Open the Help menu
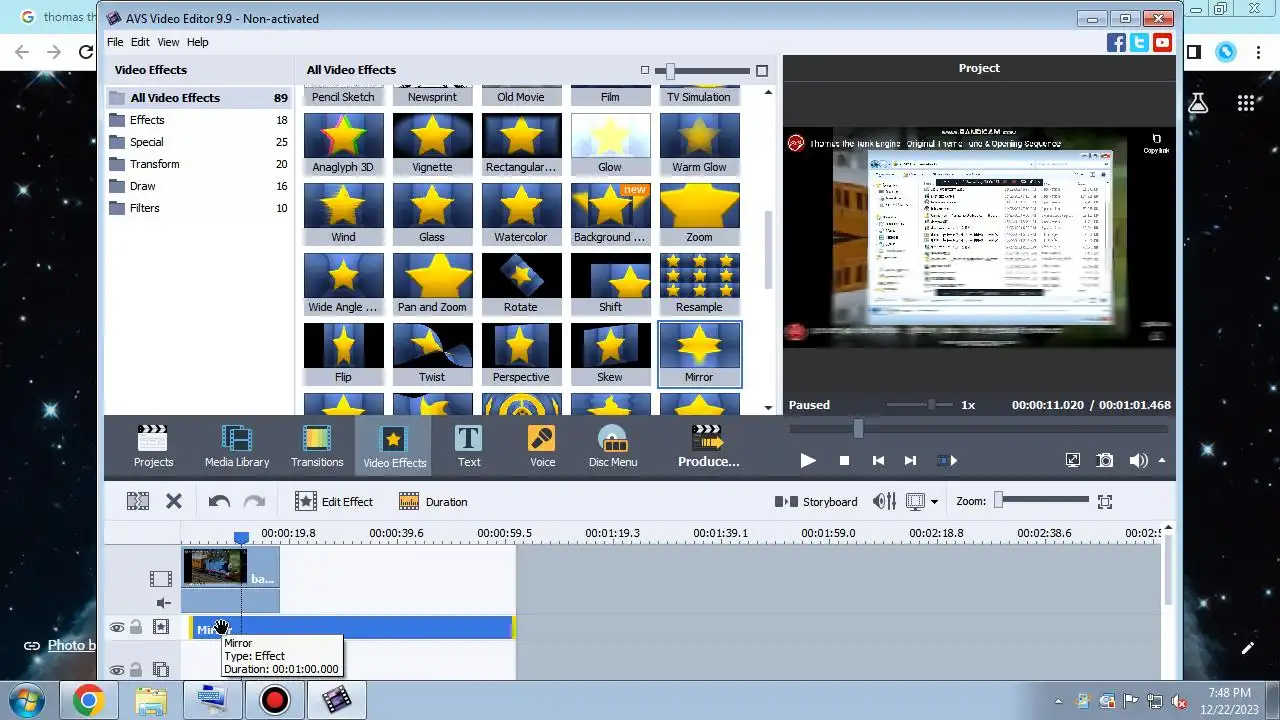Screen dimensions: 1280x720 [x=198, y=42]
